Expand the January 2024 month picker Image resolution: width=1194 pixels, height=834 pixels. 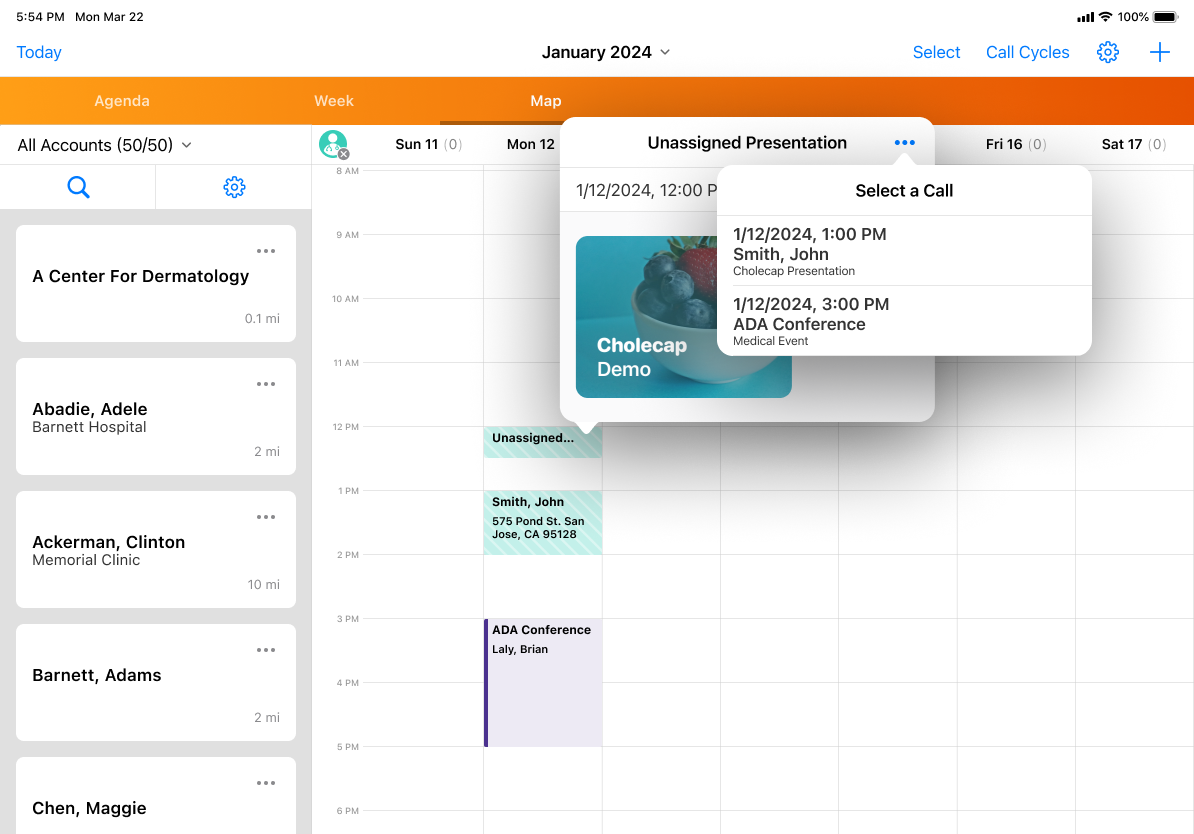(606, 53)
